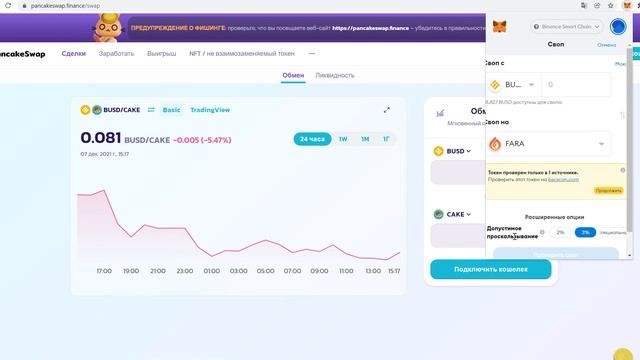Click the Отмена link in MetaMask swap

pos(607,45)
